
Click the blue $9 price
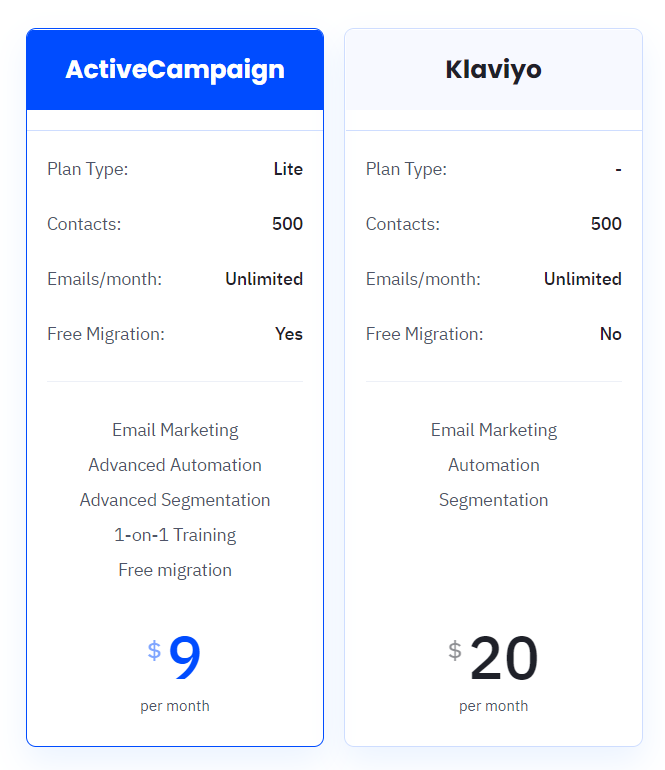(x=175, y=657)
